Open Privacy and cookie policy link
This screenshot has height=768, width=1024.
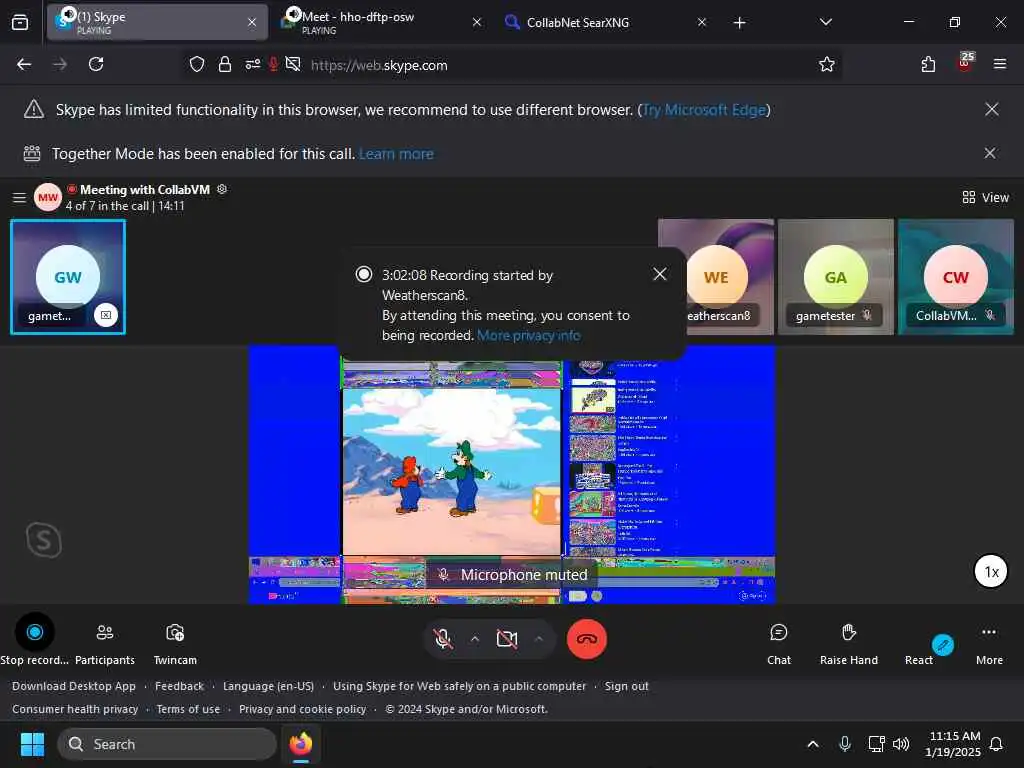302,709
